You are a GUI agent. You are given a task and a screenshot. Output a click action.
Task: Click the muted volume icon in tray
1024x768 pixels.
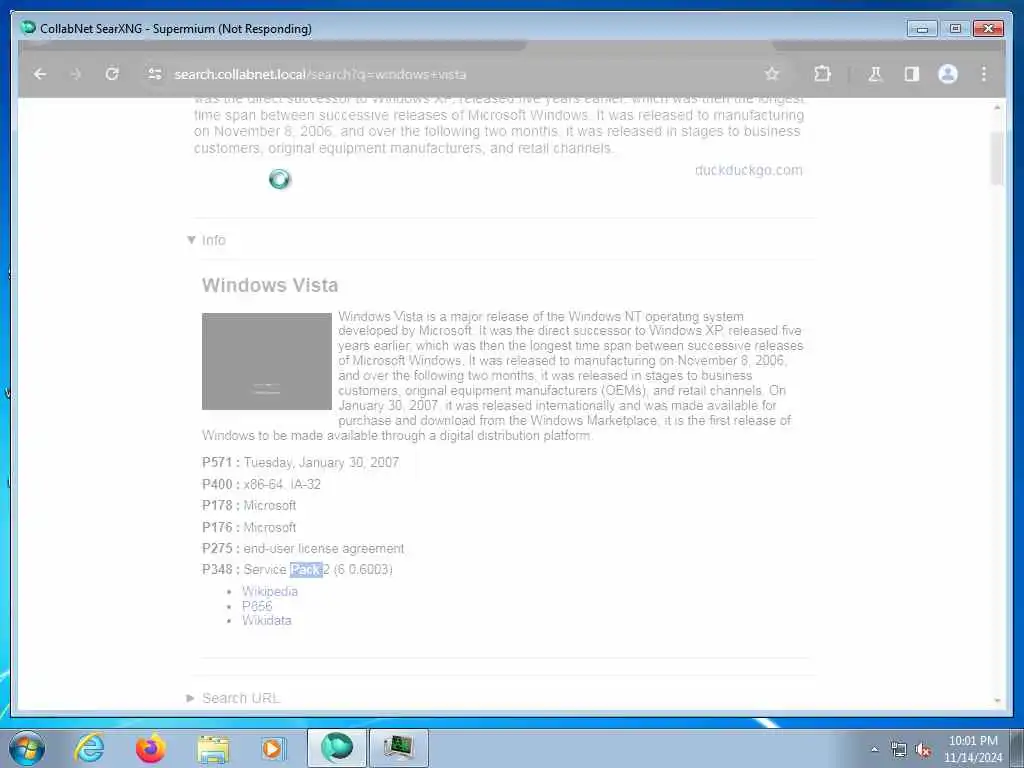tap(923, 750)
